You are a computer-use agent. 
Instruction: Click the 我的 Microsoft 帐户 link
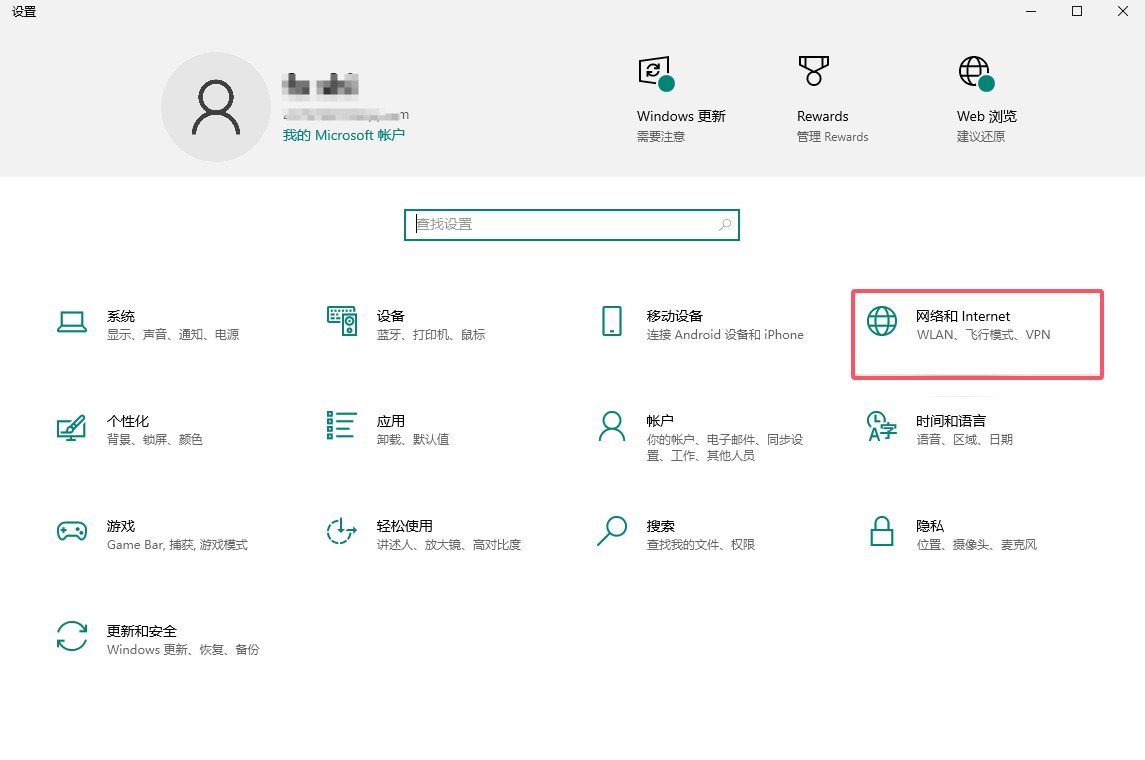click(x=343, y=135)
